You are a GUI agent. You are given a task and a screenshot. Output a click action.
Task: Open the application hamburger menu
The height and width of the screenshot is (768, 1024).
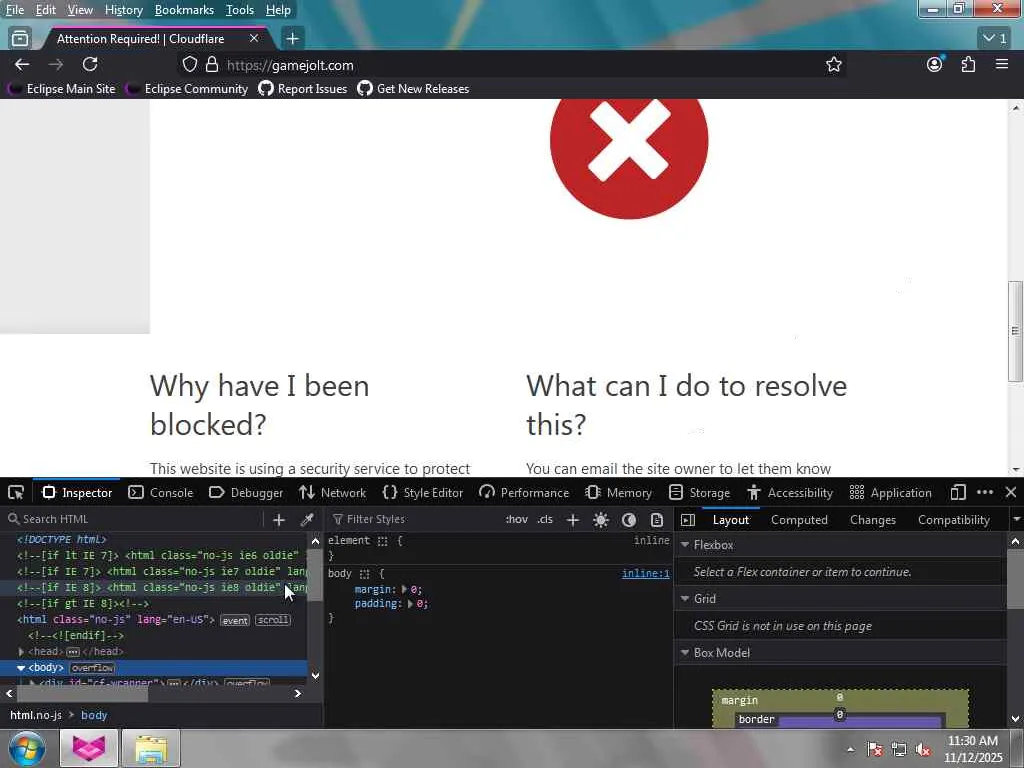(1002, 64)
